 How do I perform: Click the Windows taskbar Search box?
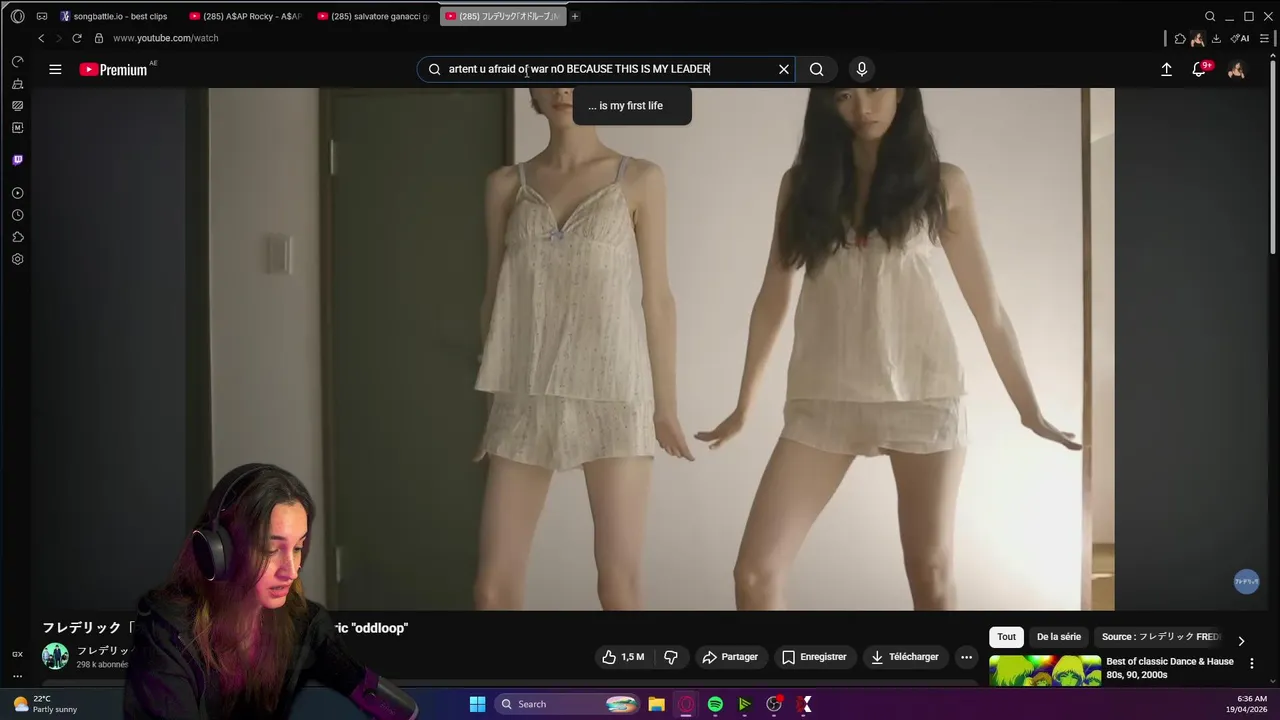(x=568, y=704)
